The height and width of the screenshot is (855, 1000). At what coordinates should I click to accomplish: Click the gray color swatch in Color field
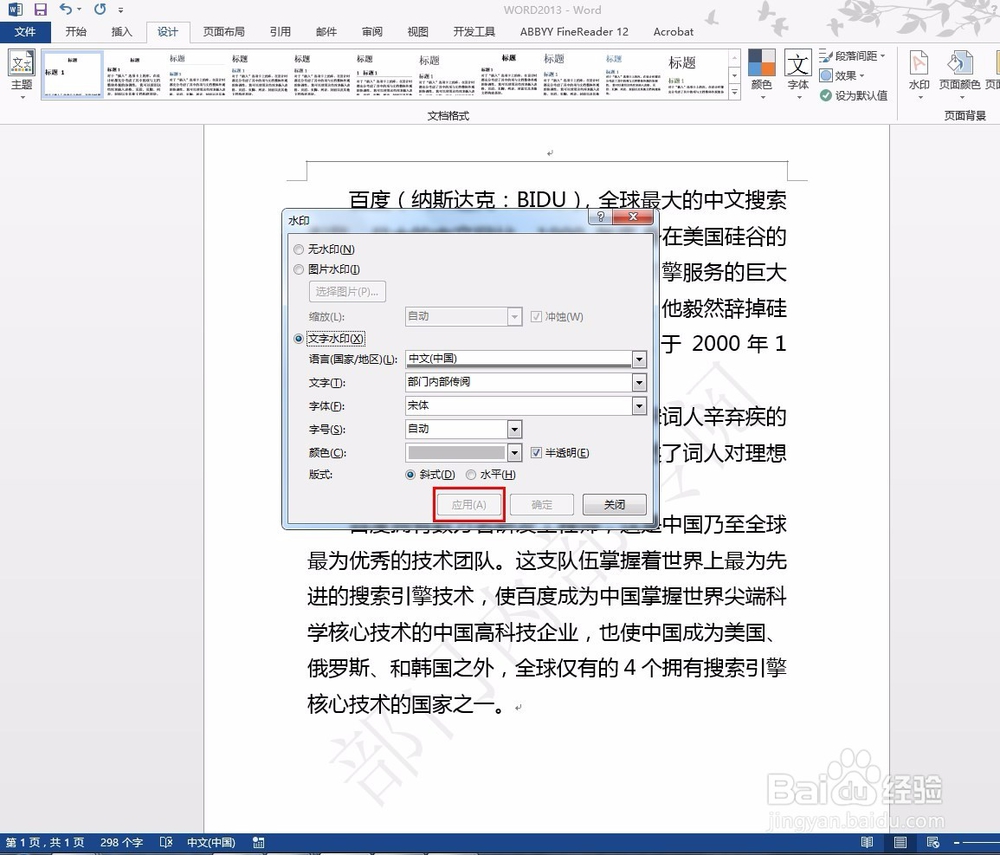(x=456, y=453)
